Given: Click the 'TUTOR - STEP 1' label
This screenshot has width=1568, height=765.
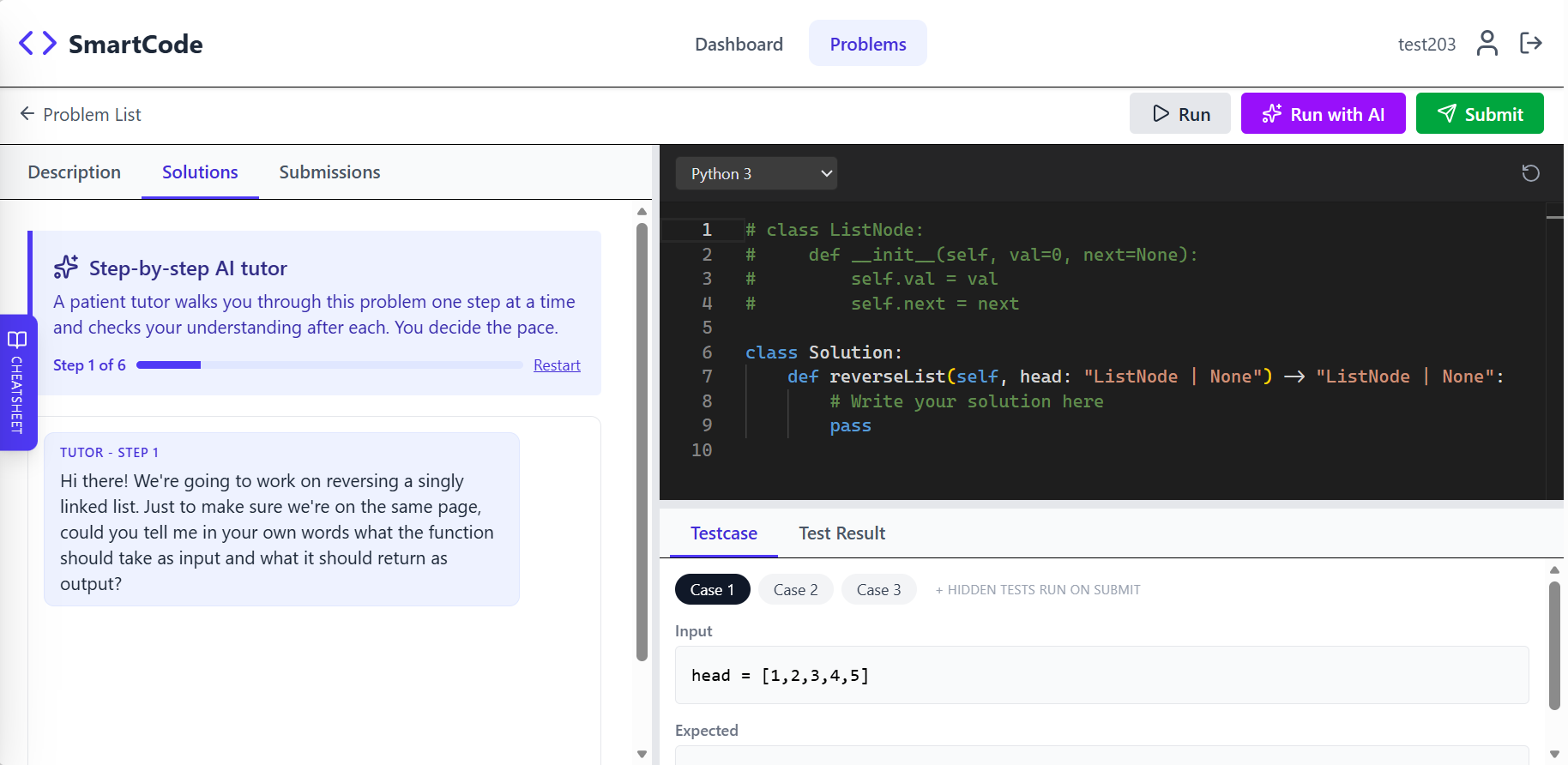Looking at the screenshot, I should pos(109,452).
